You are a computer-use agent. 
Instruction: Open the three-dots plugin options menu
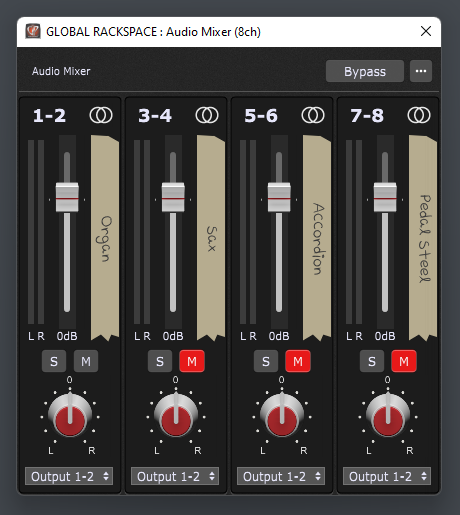(x=421, y=71)
